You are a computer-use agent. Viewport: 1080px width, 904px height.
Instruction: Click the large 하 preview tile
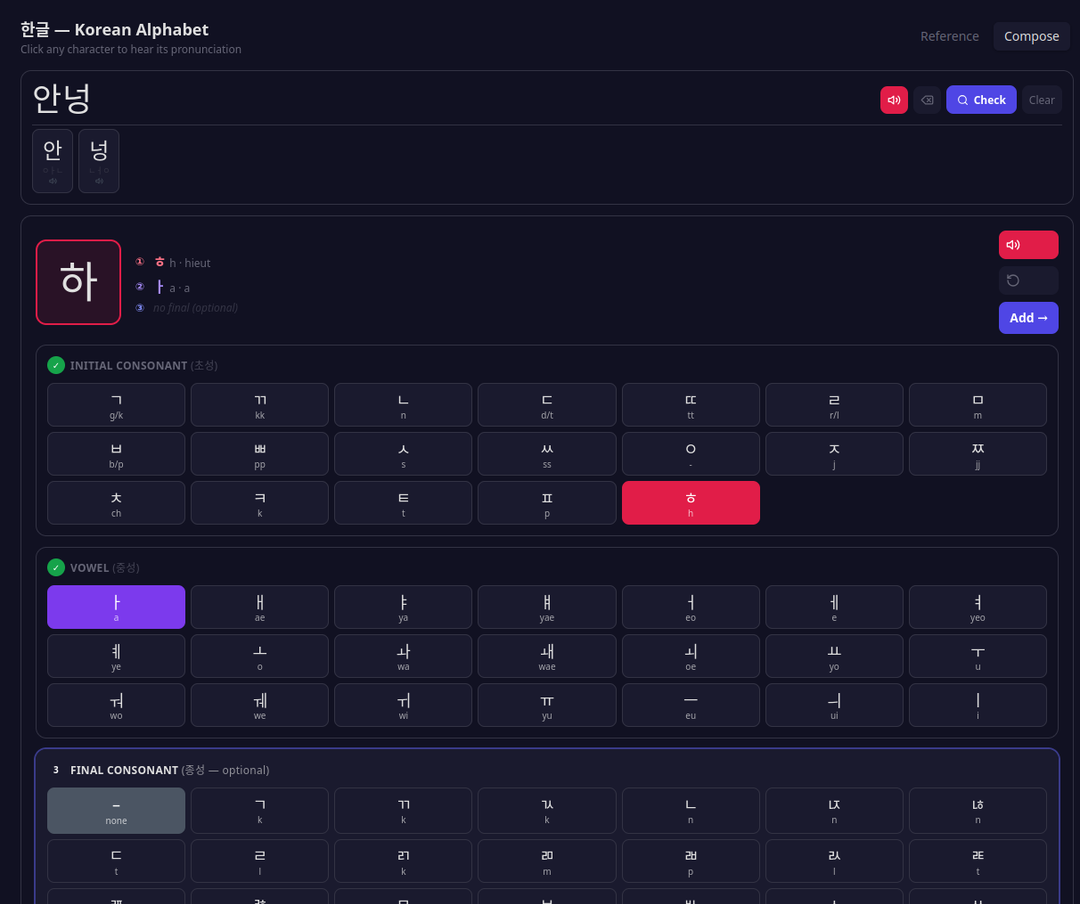[78, 282]
